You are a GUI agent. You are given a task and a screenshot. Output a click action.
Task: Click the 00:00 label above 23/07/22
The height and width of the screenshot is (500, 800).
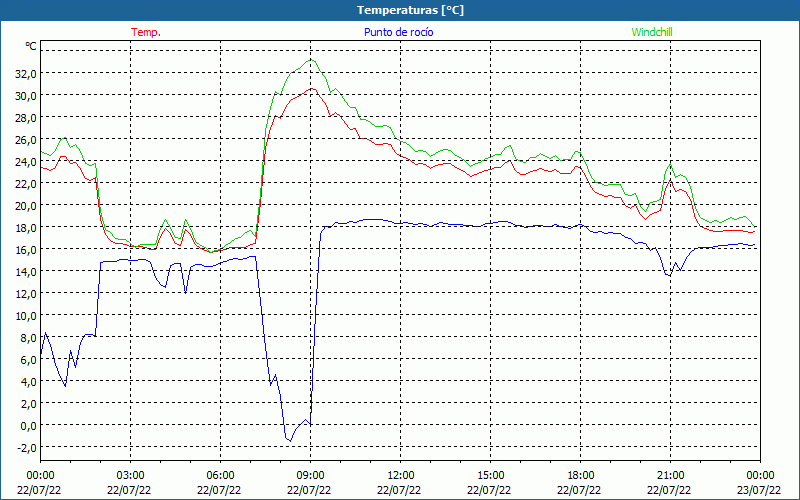click(760, 476)
